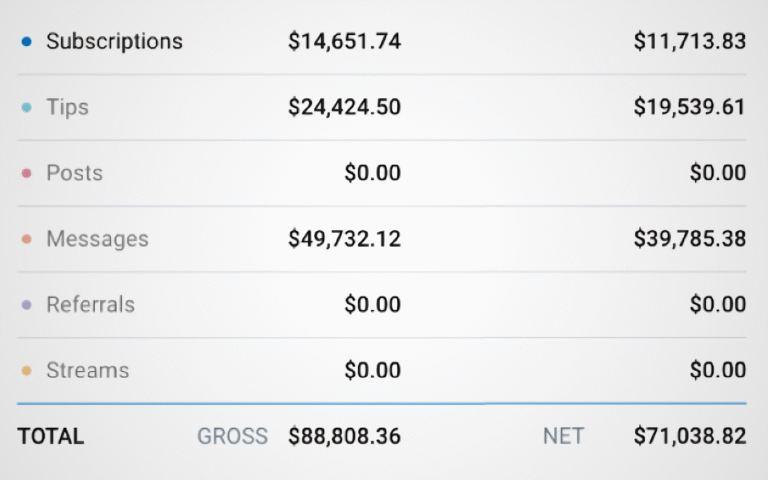
Task: Click the purple Referrals legend dot
Action: point(27,304)
